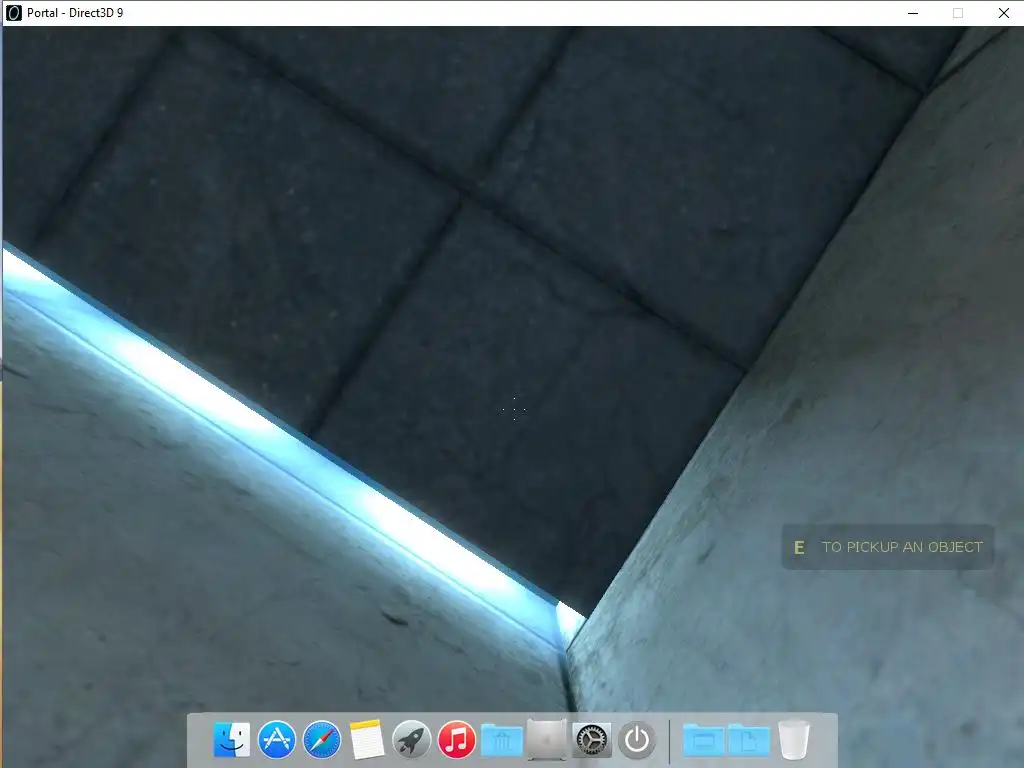This screenshot has width=1024, height=768.
Task: Open the red Music app icon
Action: point(456,740)
